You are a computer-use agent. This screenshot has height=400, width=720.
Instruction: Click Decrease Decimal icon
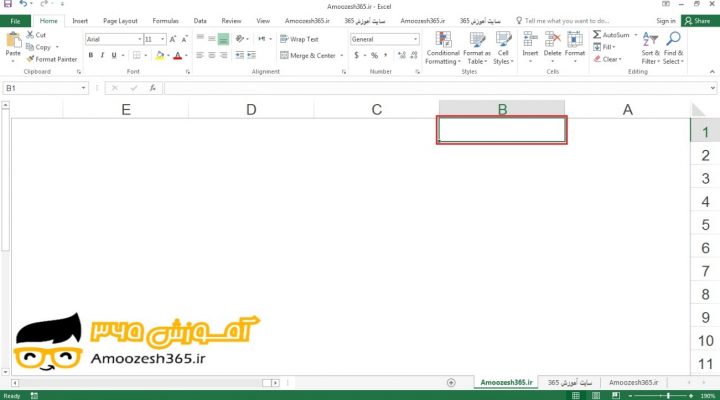(414, 56)
